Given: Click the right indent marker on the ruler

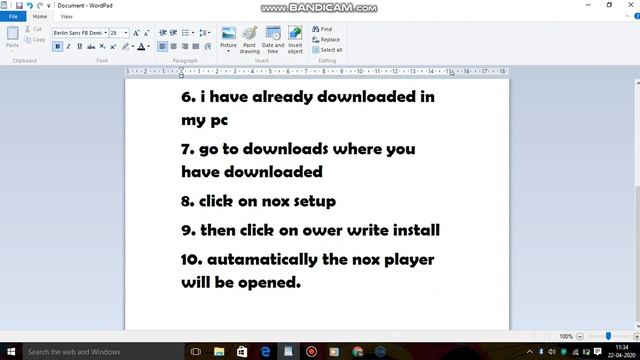Looking at the screenshot, I should point(452,73).
